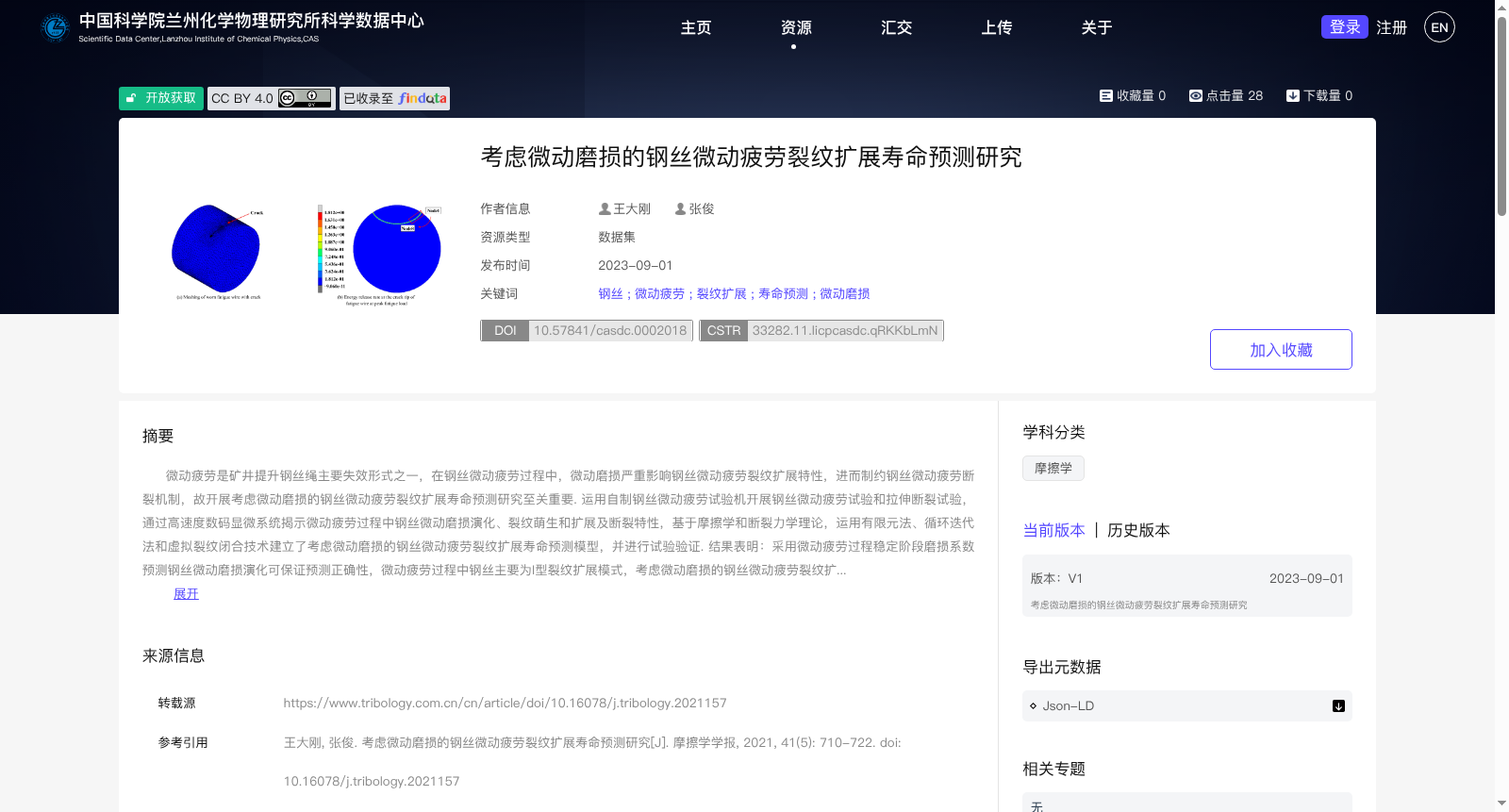
Task: Open the 上传 menu item
Action: 996,28
